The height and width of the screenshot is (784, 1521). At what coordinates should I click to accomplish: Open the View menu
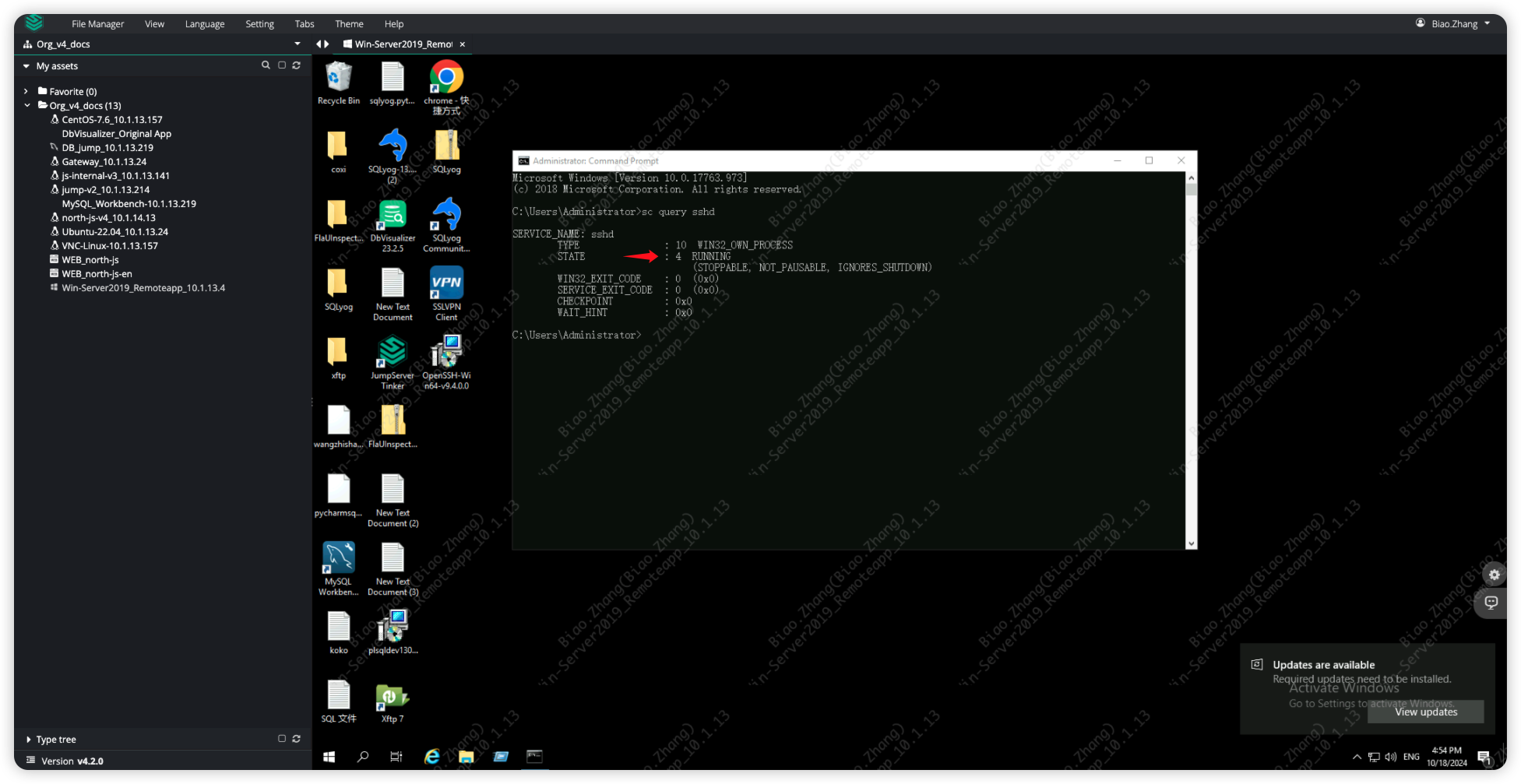tap(154, 24)
